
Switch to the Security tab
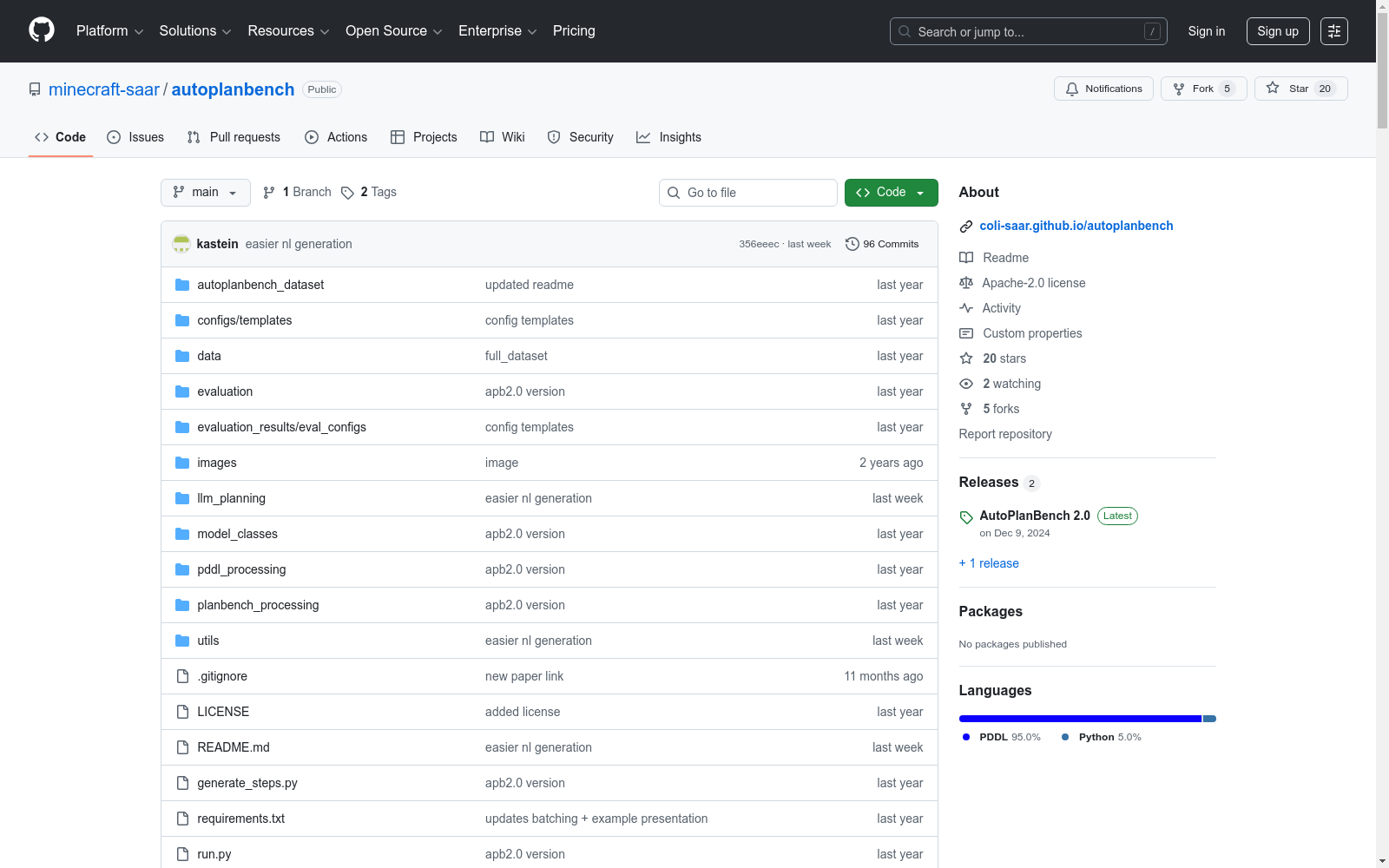click(581, 137)
